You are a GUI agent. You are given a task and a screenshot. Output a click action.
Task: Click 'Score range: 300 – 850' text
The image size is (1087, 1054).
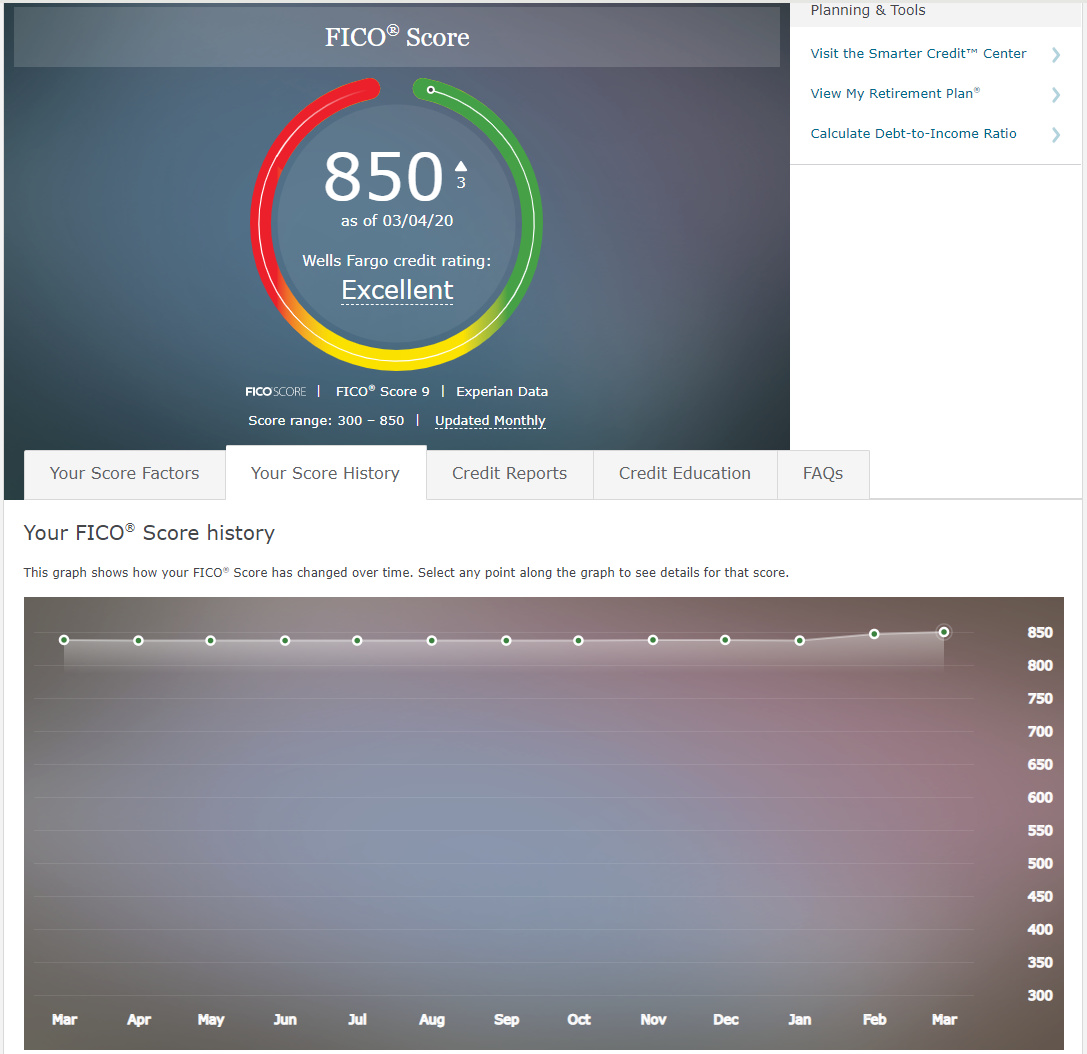tap(326, 420)
